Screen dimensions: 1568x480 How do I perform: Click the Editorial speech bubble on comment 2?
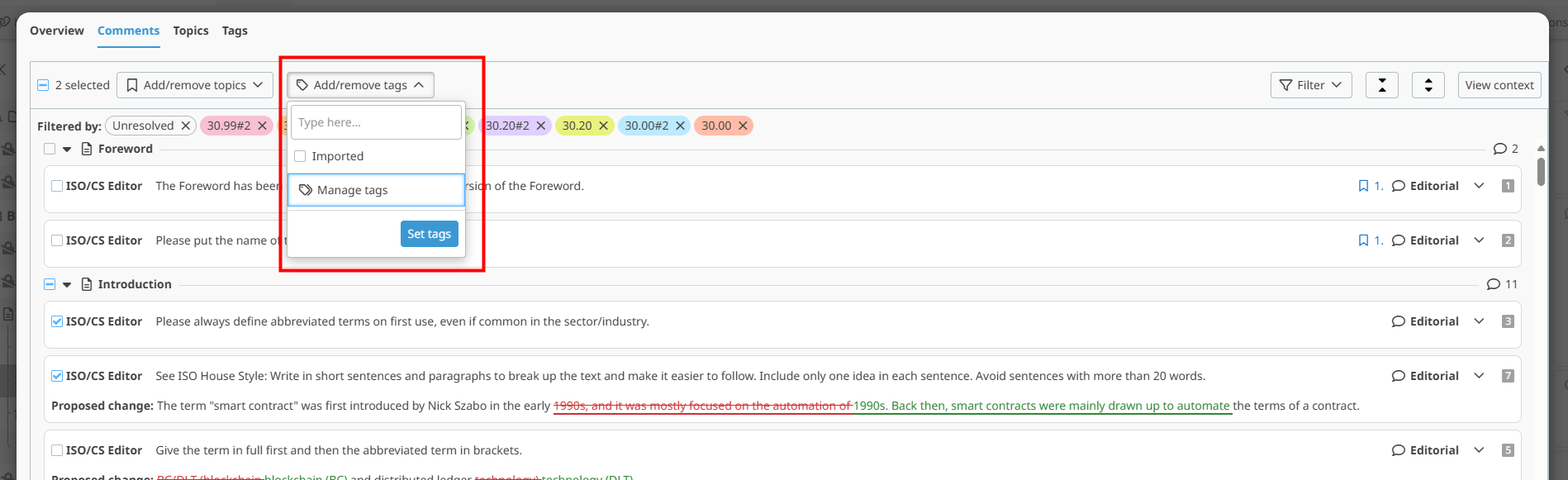coord(1399,240)
